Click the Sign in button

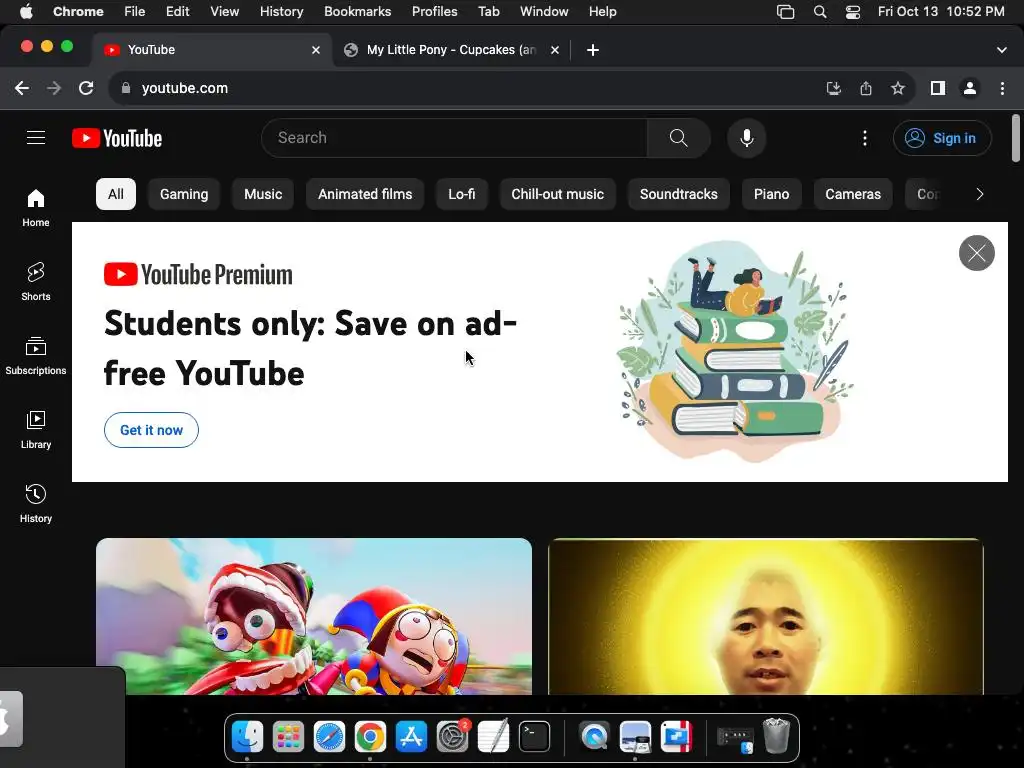[942, 138]
